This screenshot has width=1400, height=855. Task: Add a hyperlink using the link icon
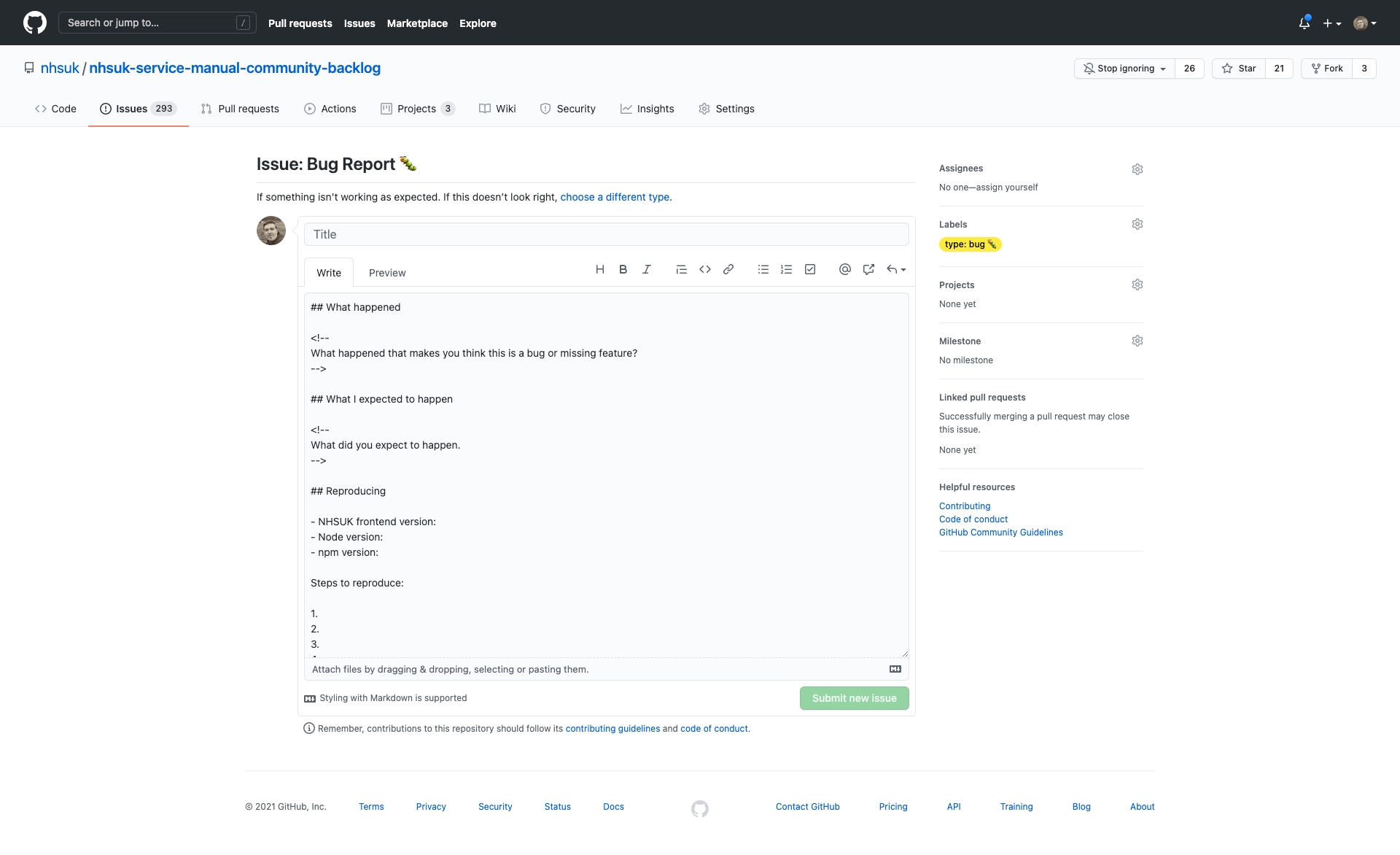pyautogui.click(x=728, y=269)
